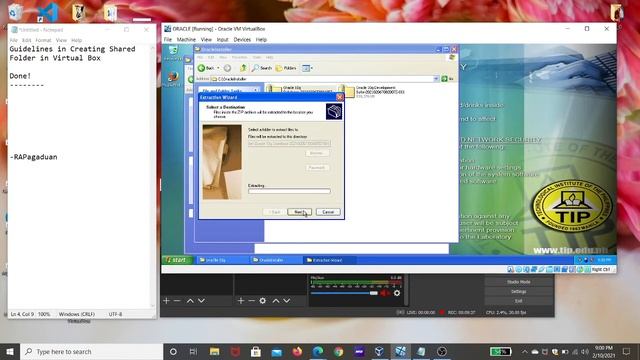Open Task View on the Windows taskbar
Viewport: 640px width, 360px height.
pos(193,351)
